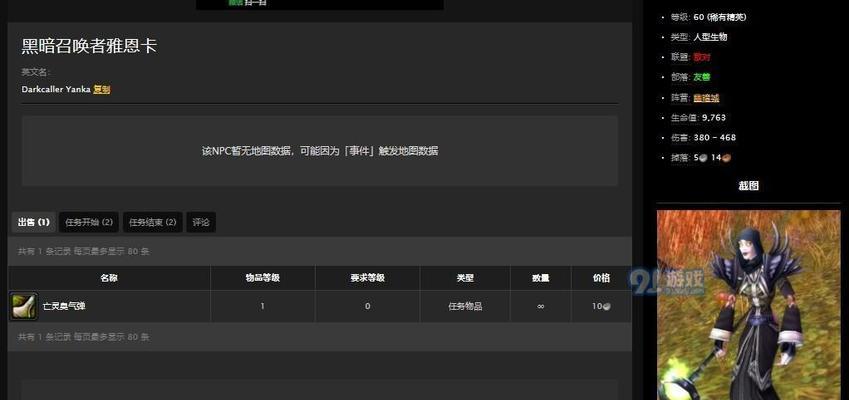
Task: Sort the table by 名称 column header
Action: (x=109, y=278)
